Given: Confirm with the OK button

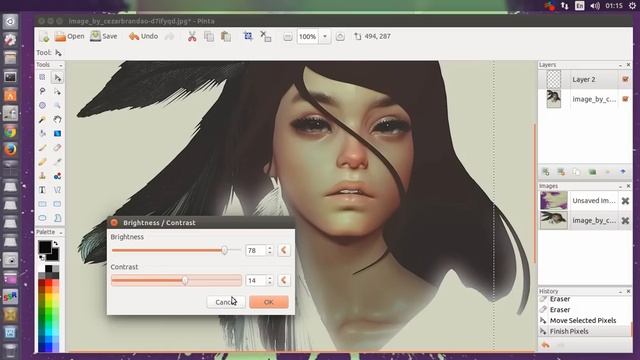Looking at the screenshot, I should click(269, 302).
